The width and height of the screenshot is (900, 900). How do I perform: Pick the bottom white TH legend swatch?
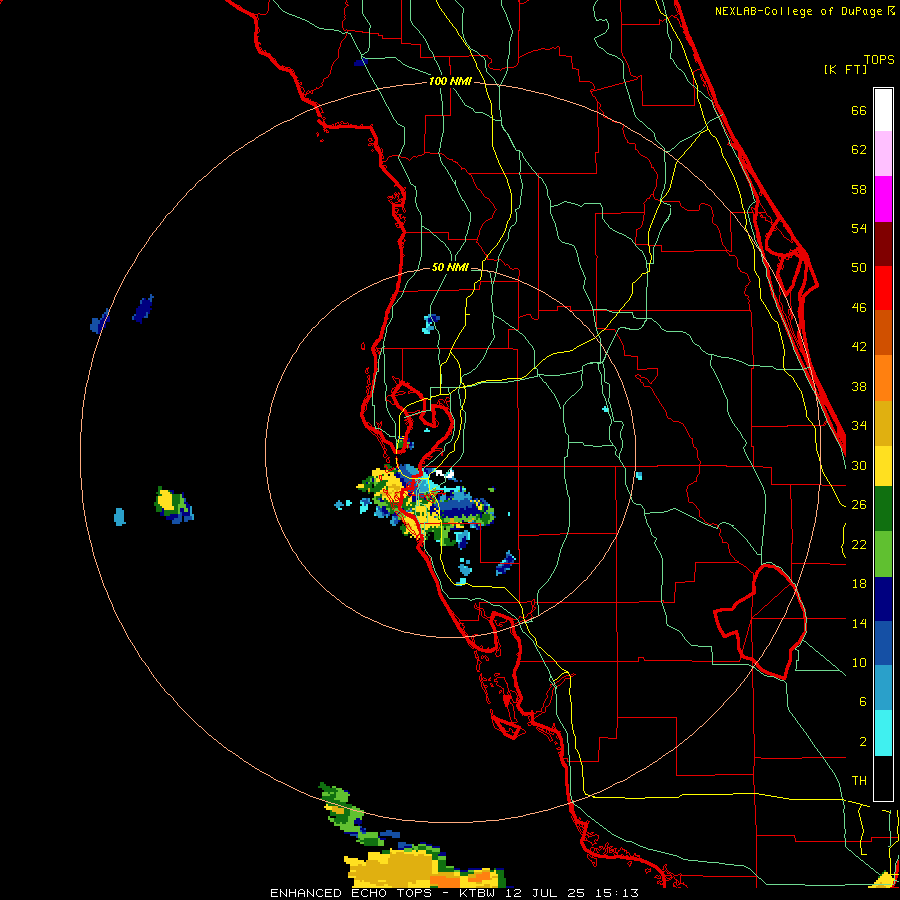tap(883, 778)
